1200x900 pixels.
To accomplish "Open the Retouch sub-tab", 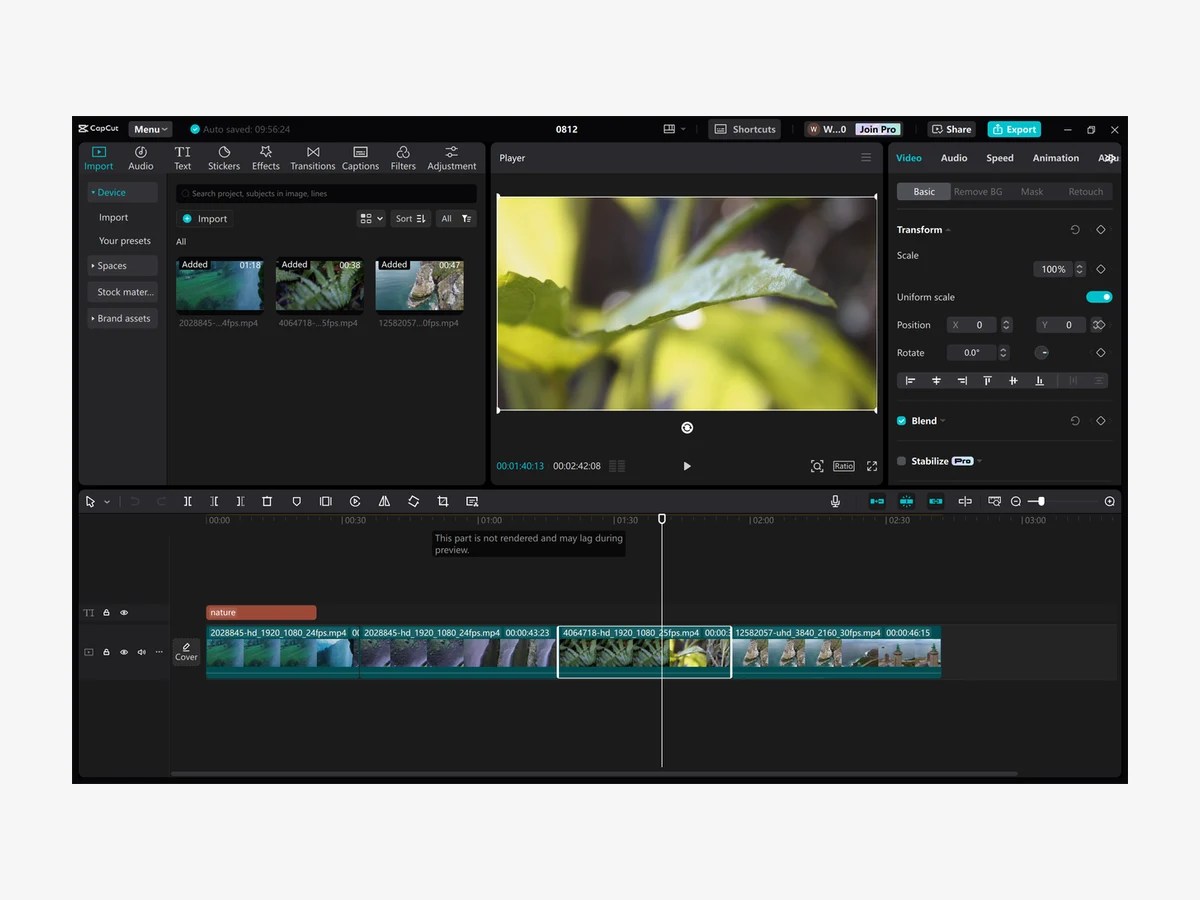I will [1085, 191].
